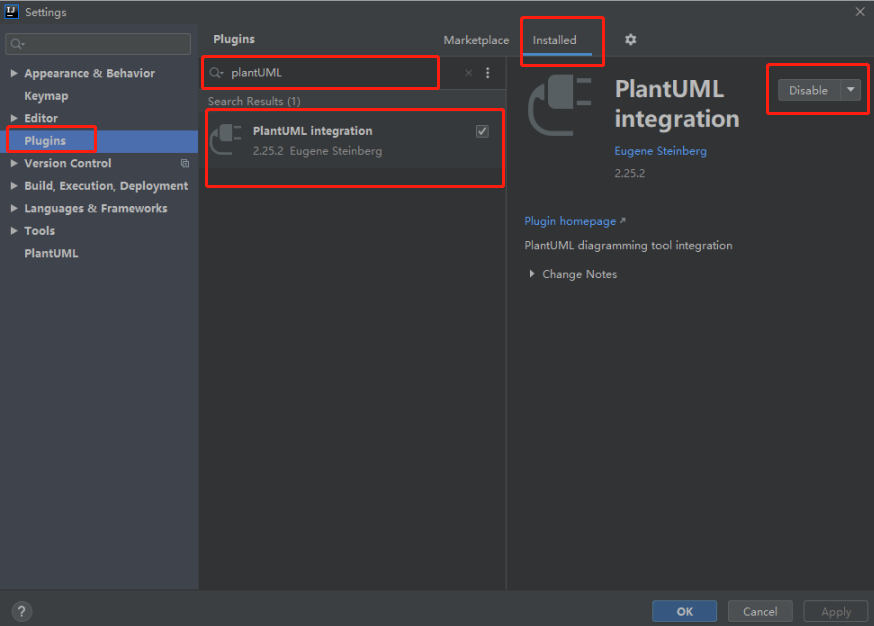The height and width of the screenshot is (626, 874).
Task: Expand the Change Notes section
Action: coord(532,274)
